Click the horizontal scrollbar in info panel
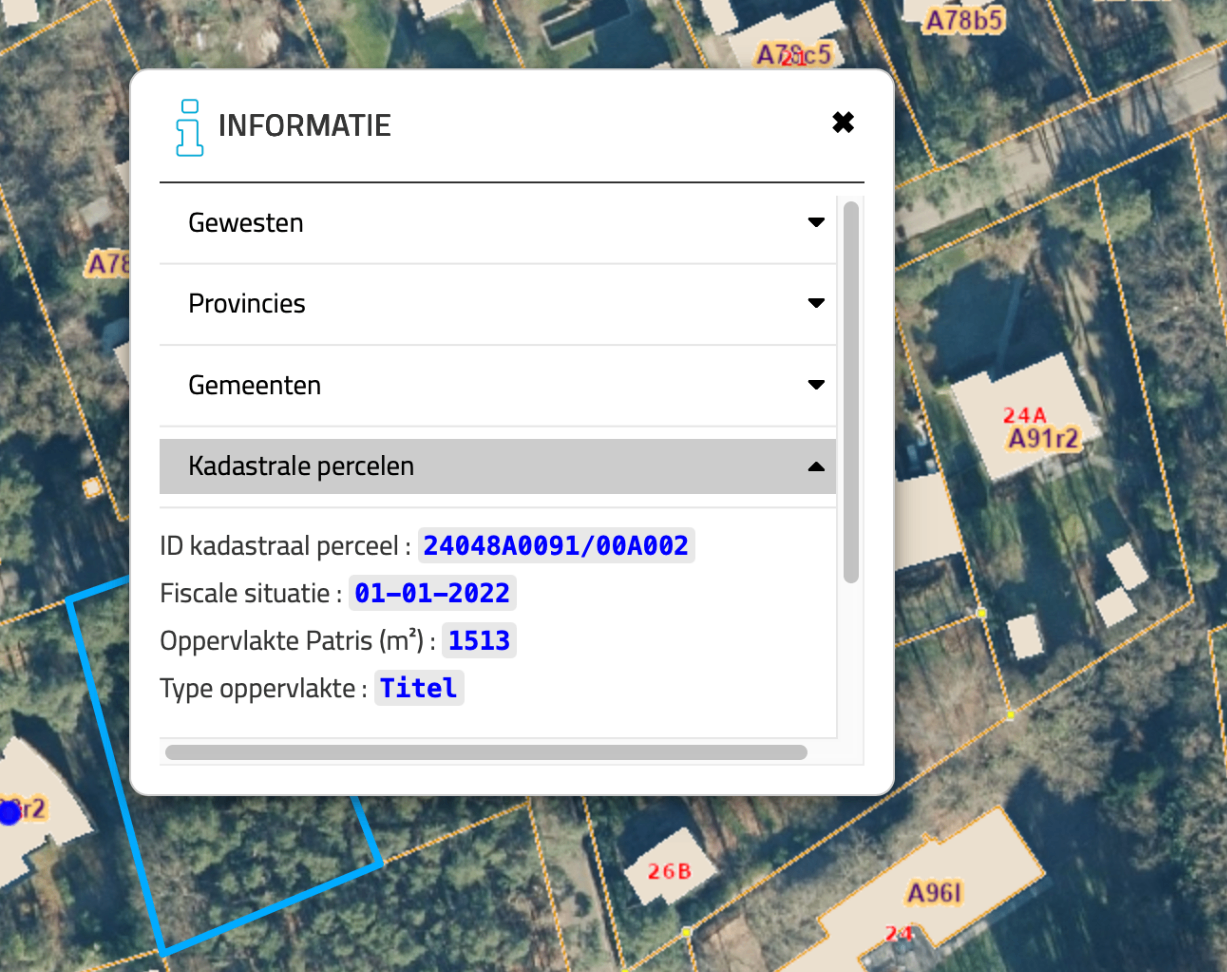The width and height of the screenshot is (1227, 972). coord(486,752)
